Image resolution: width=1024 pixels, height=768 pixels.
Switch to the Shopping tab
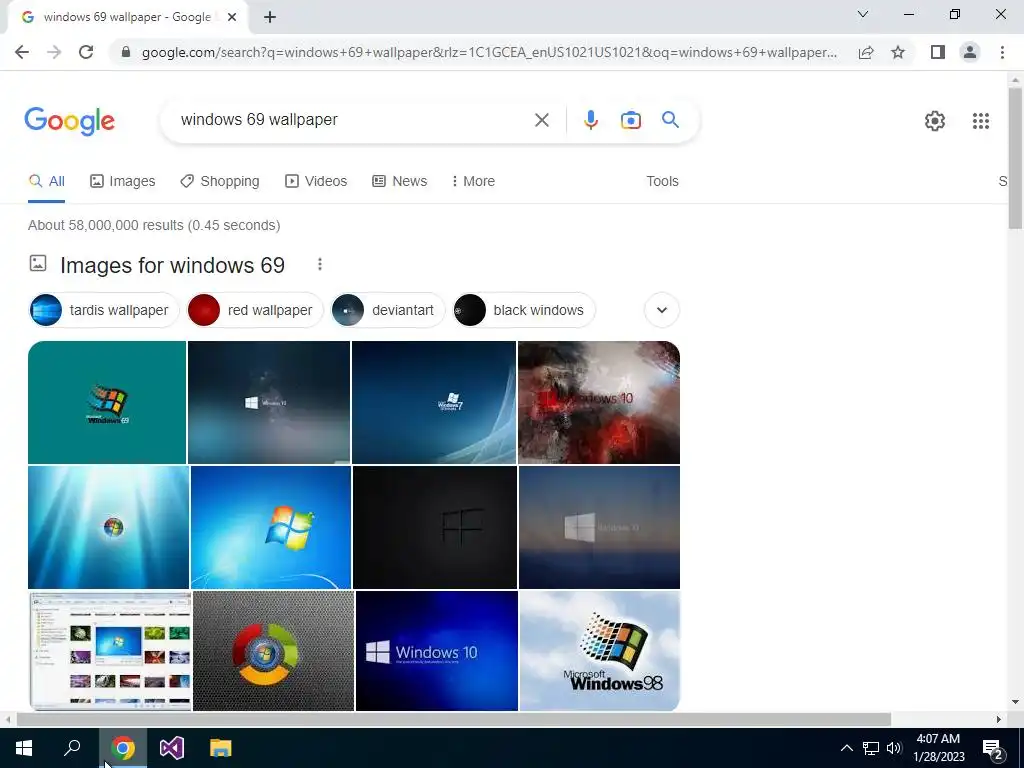(x=220, y=181)
